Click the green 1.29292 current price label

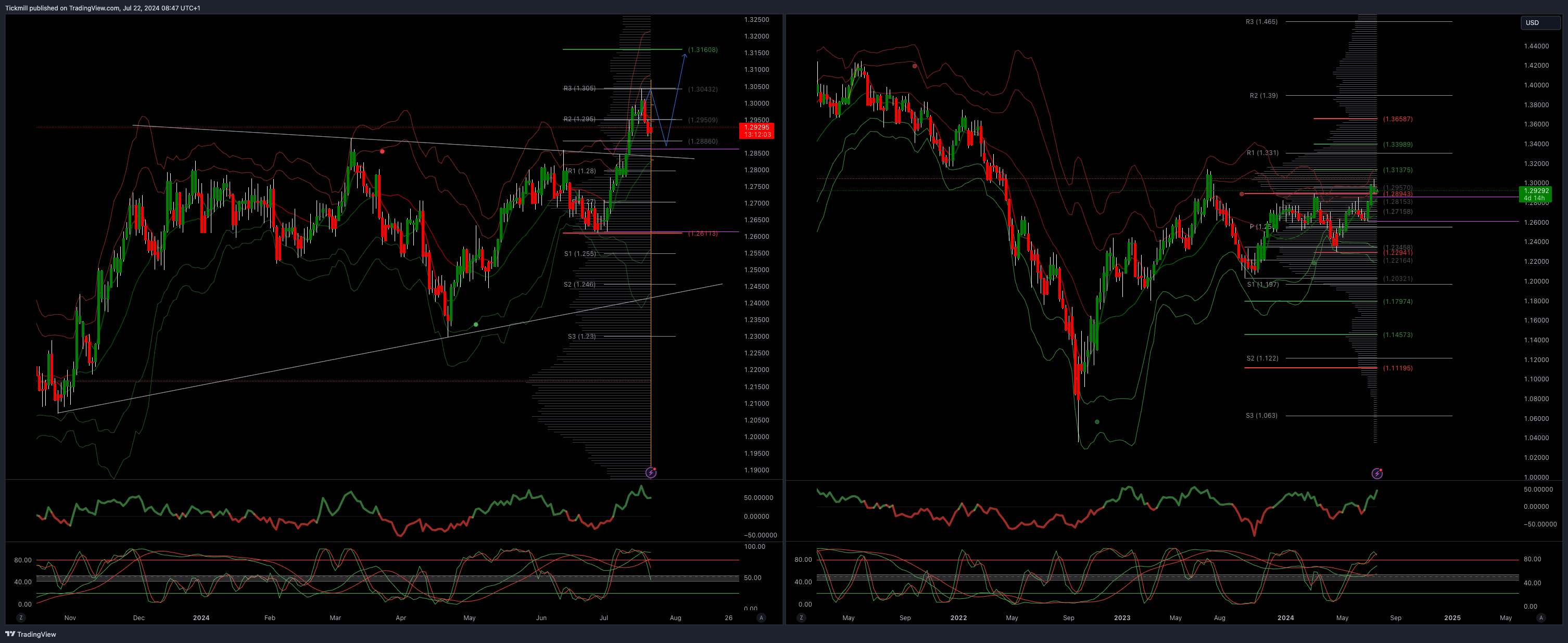tap(1536, 194)
